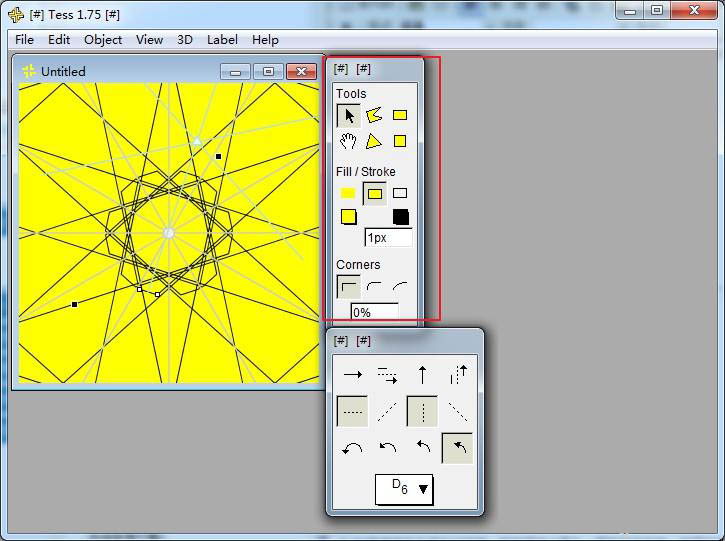Minimize the Untitled document window
This screenshot has width=725, height=541.
click(x=235, y=72)
